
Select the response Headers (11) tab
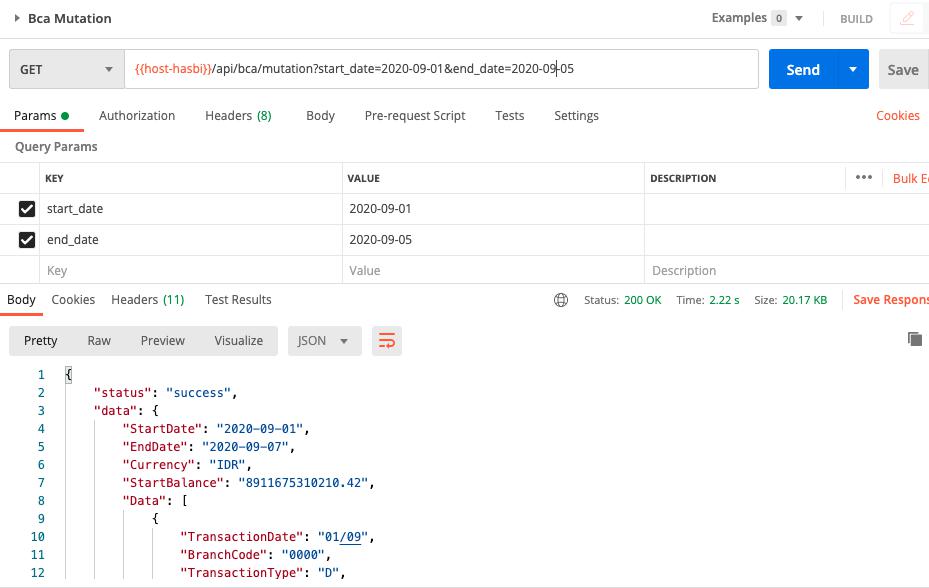pos(148,300)
